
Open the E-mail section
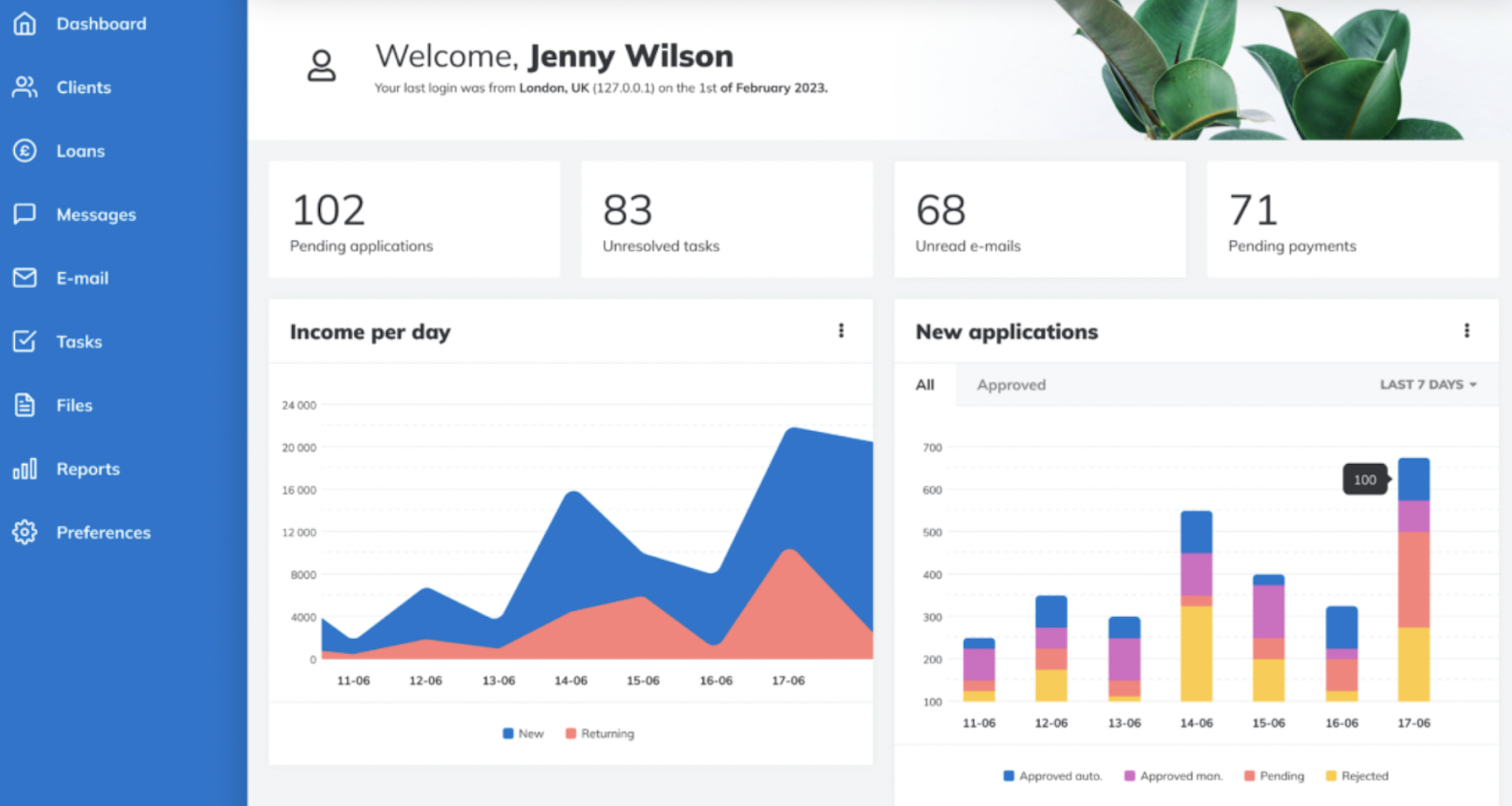coord(83,278)
